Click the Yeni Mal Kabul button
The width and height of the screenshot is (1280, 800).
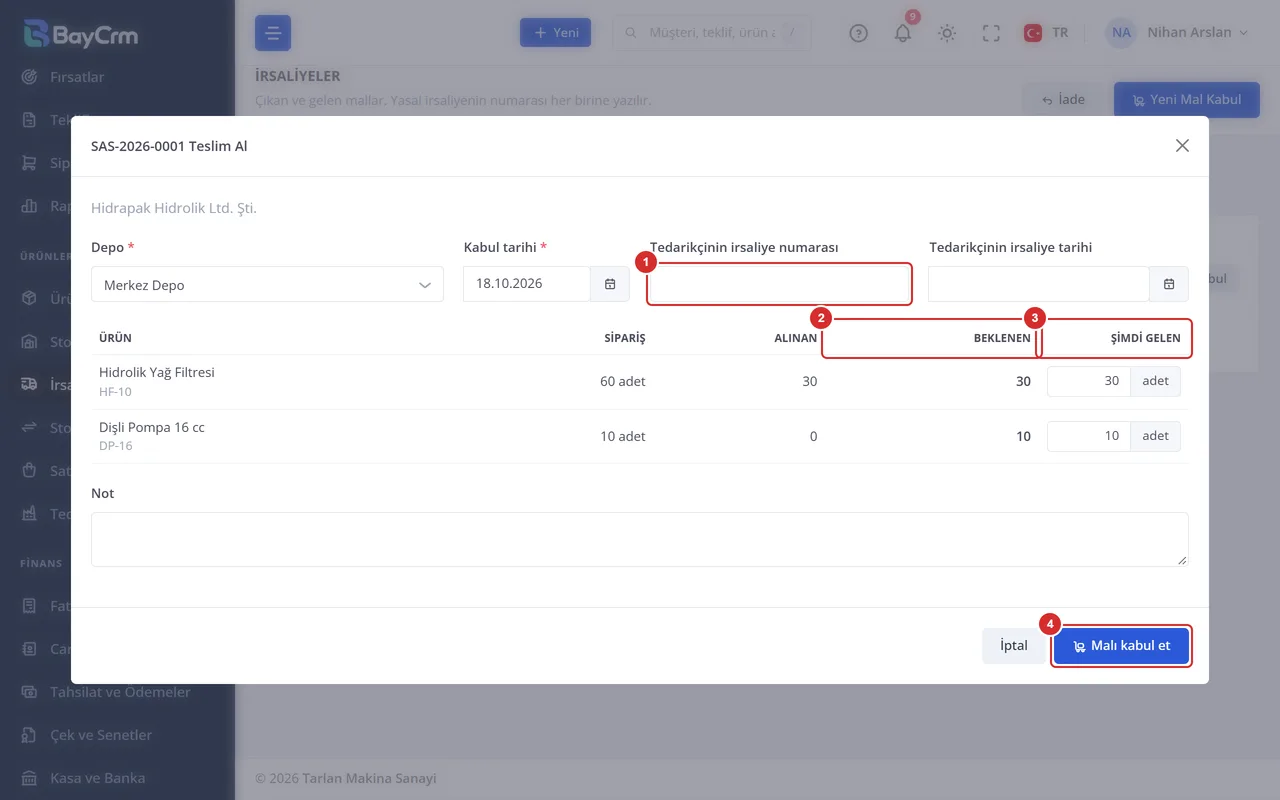[x=1187, y=100]
